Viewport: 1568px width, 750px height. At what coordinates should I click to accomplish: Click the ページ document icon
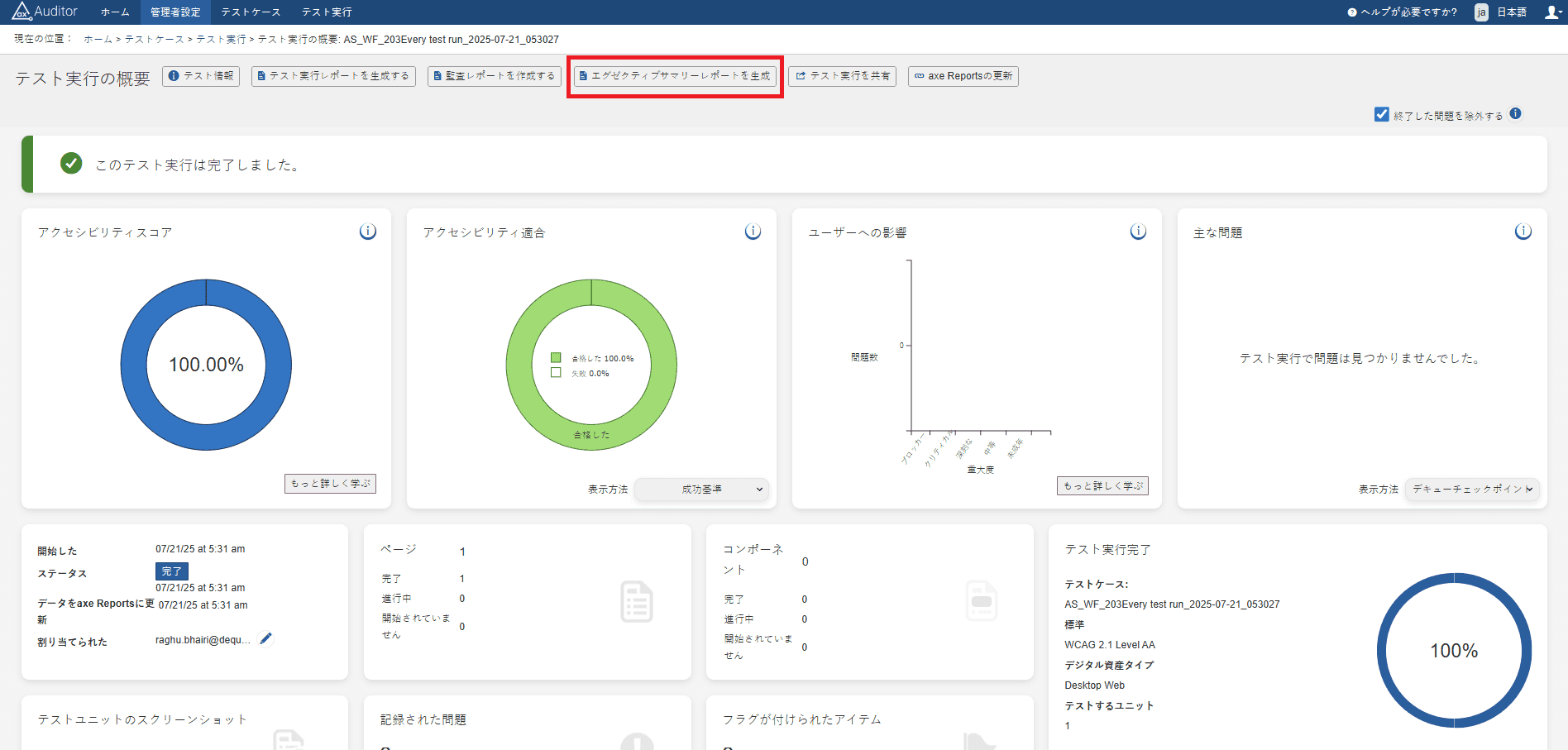click(x=636, y=602)
